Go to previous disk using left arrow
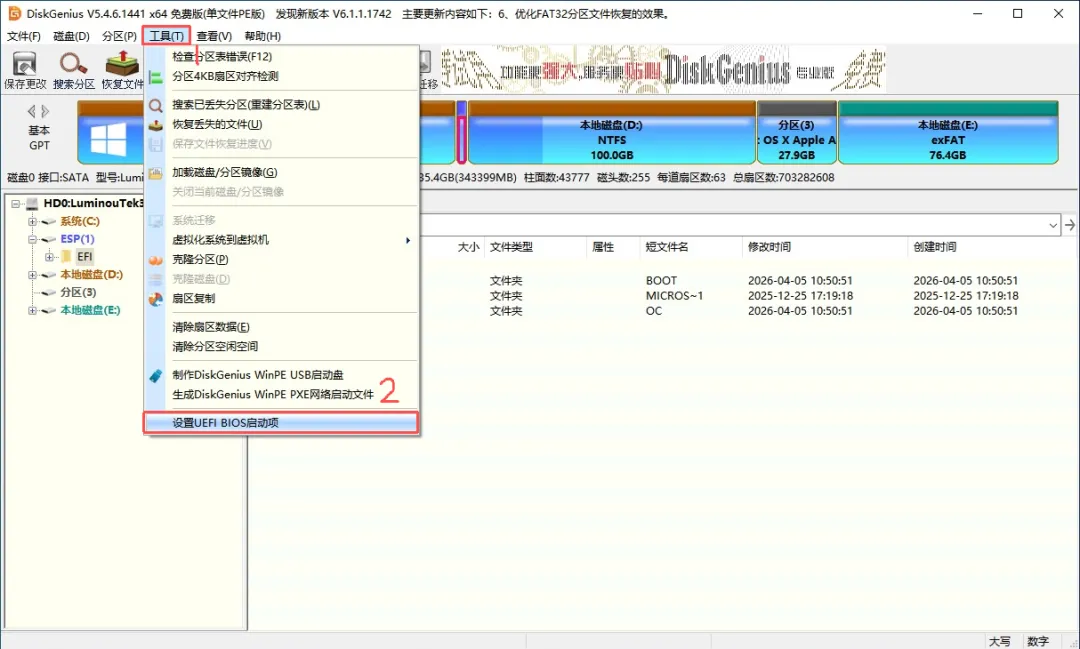Image resolution: width=1080 pixels, height=649 pixels. tap(31, 111)
